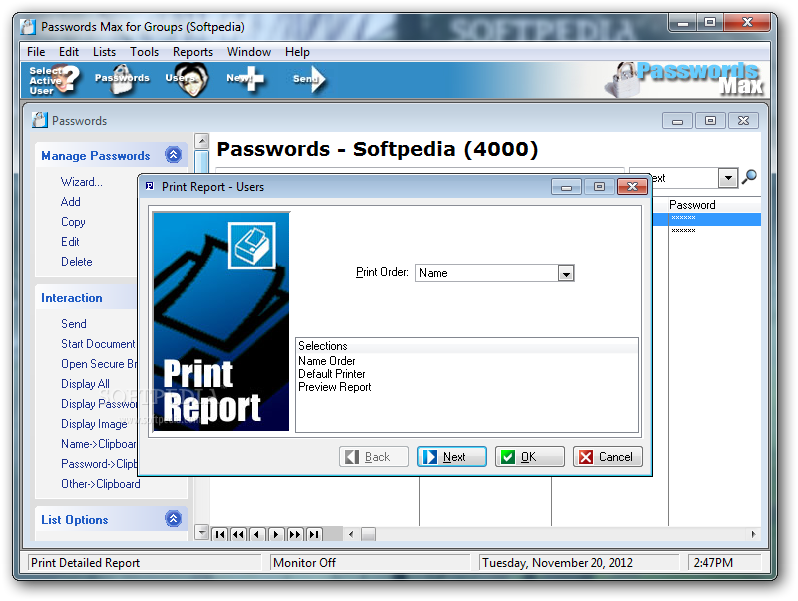Open the Lists menu
This screenshot has width=798, height=601.
click(x=104, y=52)
